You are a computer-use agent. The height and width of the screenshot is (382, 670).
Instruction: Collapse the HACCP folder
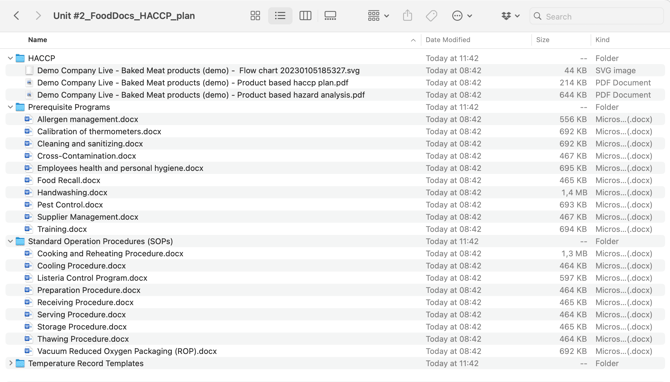click(x=10, y=58)
